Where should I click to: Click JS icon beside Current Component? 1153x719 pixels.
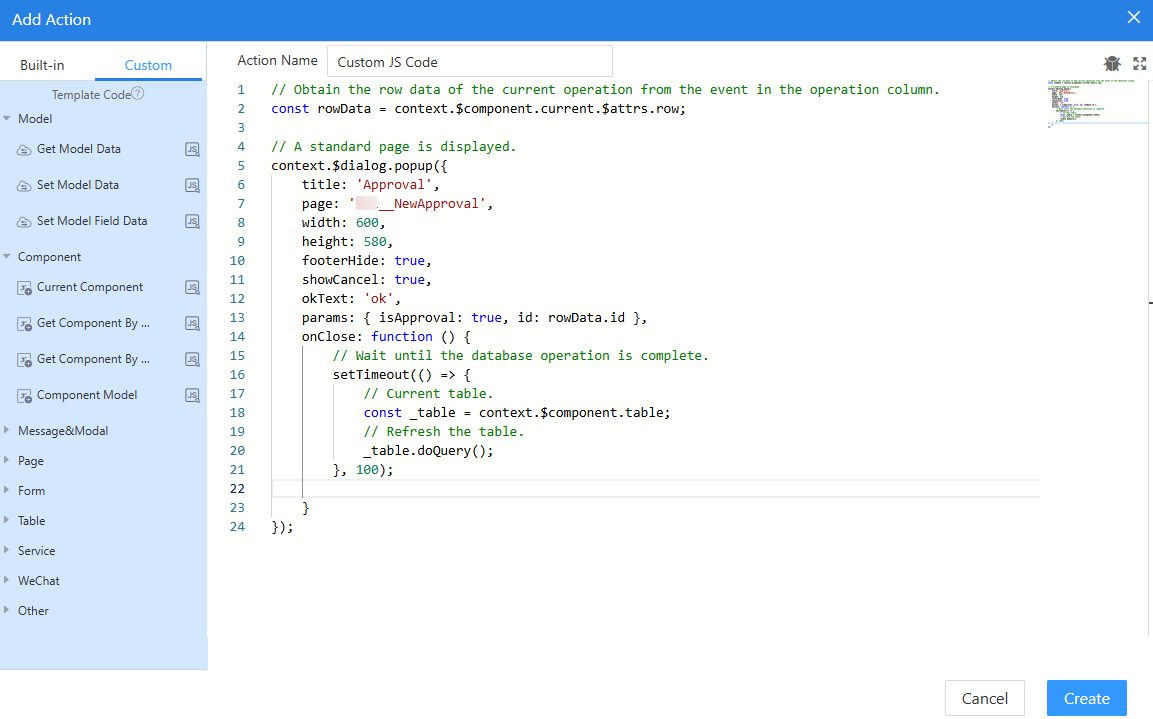point(192,287)
